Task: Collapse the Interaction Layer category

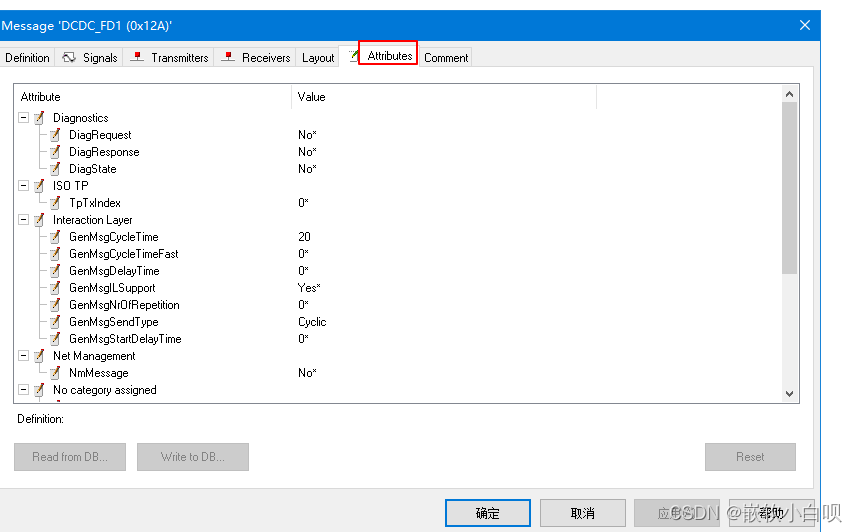Action: (x=24, y=220)
